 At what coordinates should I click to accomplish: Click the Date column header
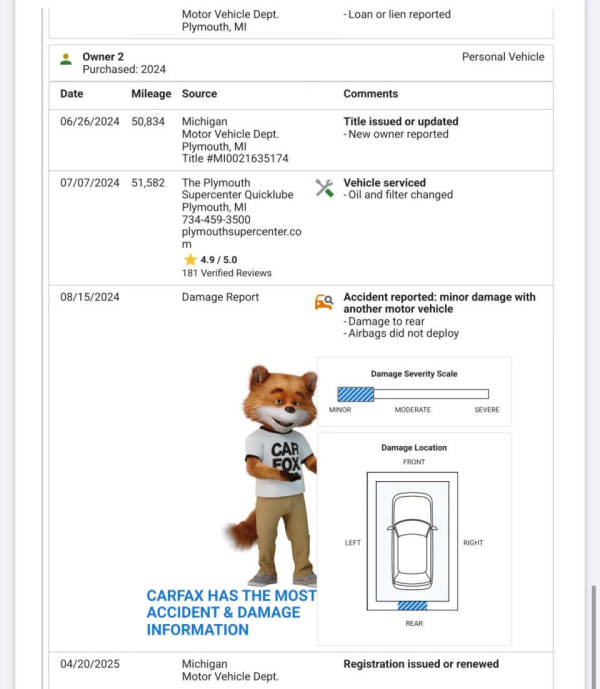pyautogui.click(x=72, y=94)
